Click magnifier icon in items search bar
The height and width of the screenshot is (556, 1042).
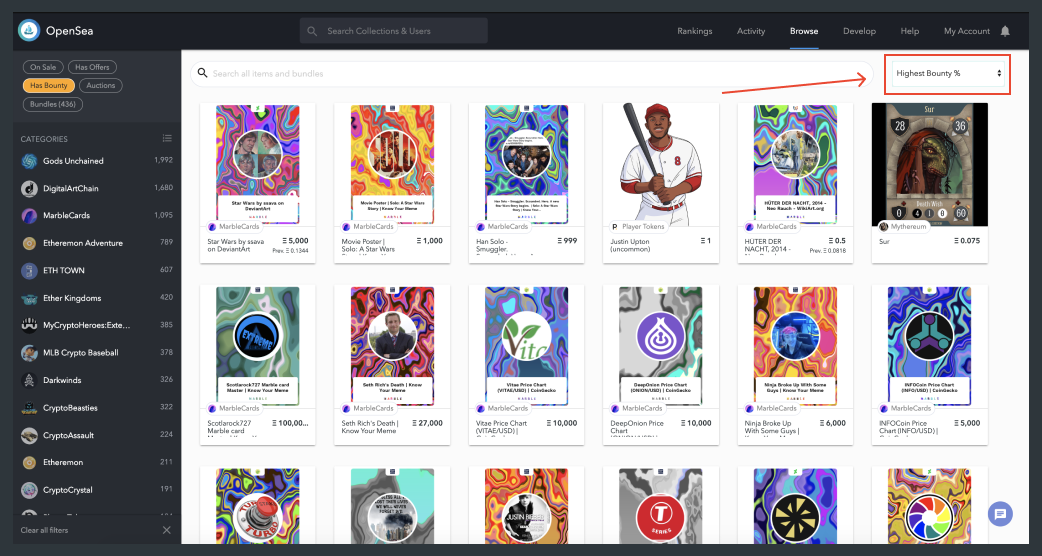203,73
